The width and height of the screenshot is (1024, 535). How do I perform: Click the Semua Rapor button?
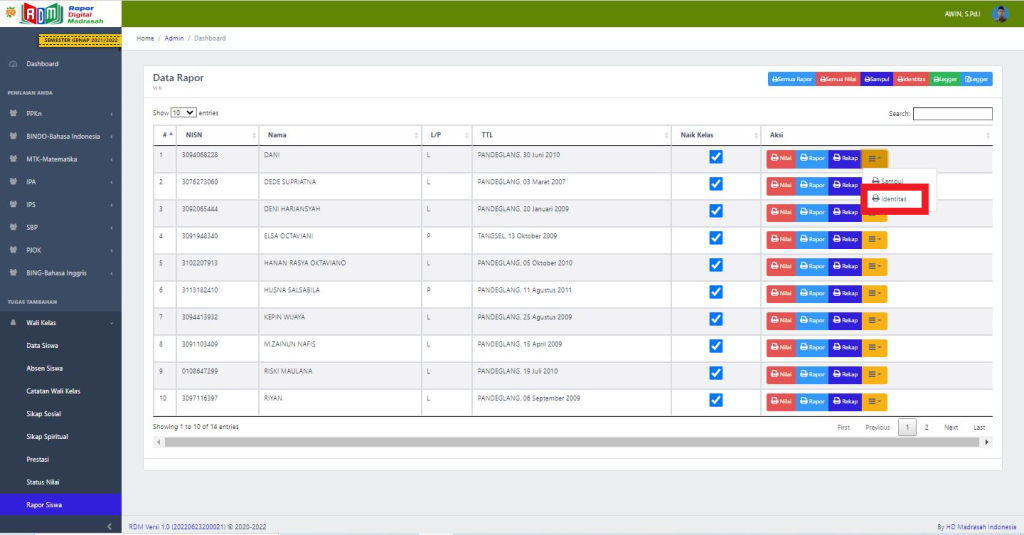(792, 79)
